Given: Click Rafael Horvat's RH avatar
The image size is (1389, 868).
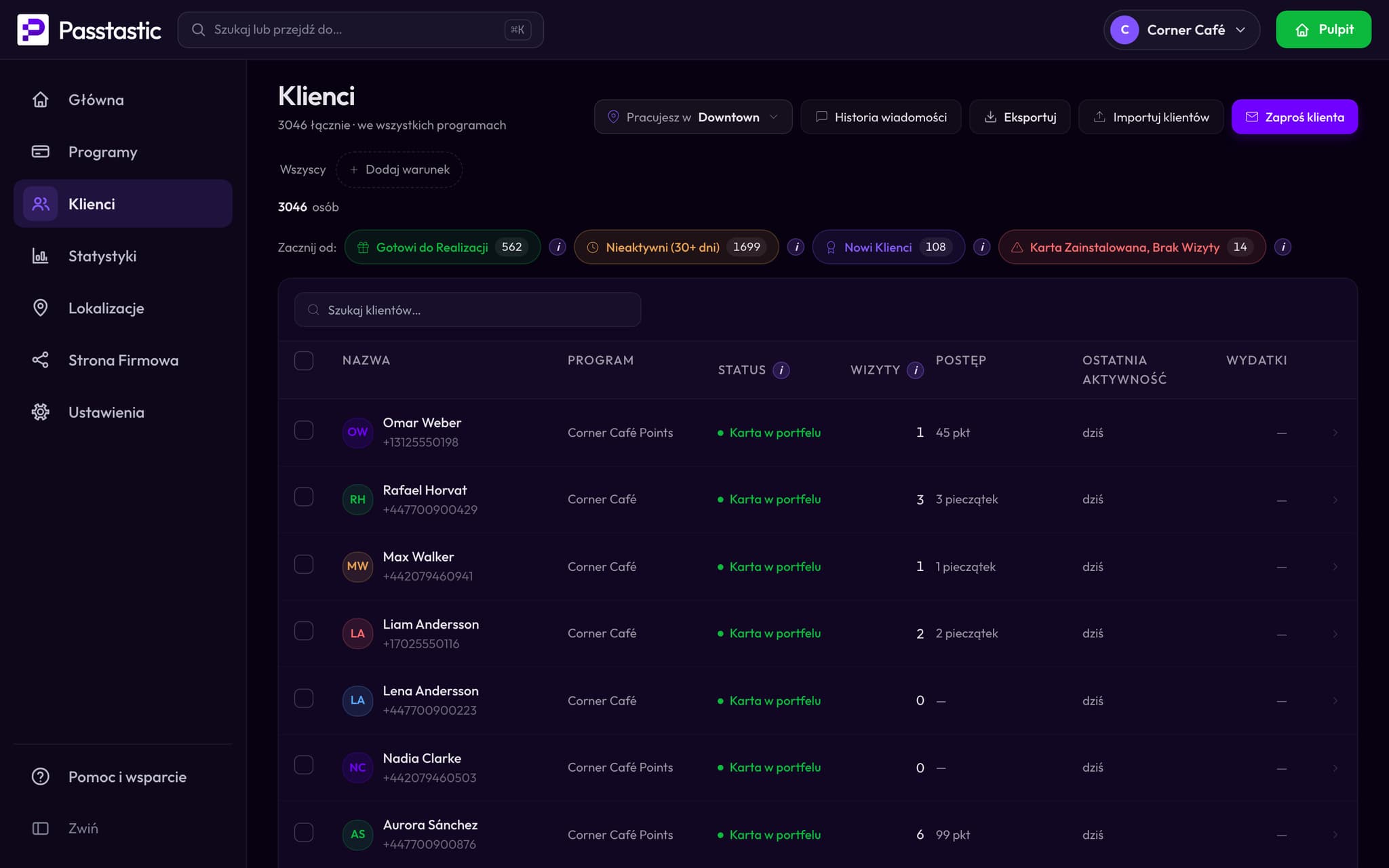Looking at the screenshot, I should tap(357, 499).
